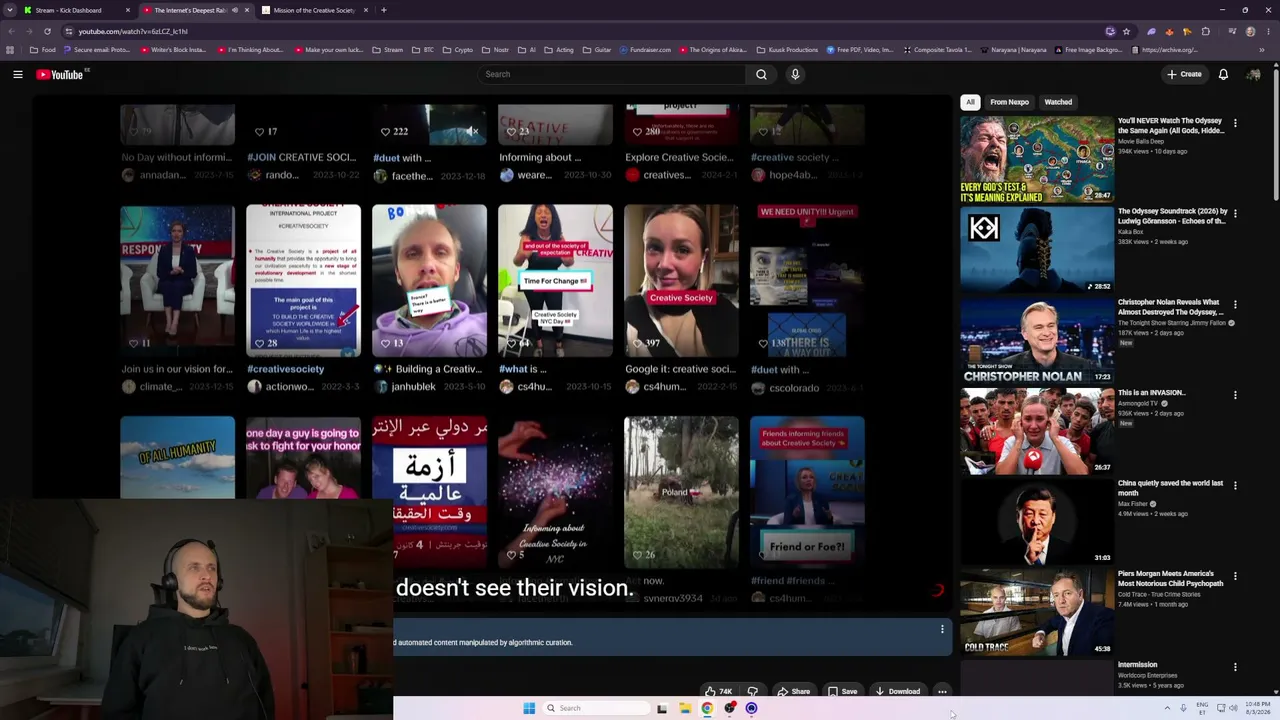
Task: Click the Windows taskbar search box
Action: (596, 708)
